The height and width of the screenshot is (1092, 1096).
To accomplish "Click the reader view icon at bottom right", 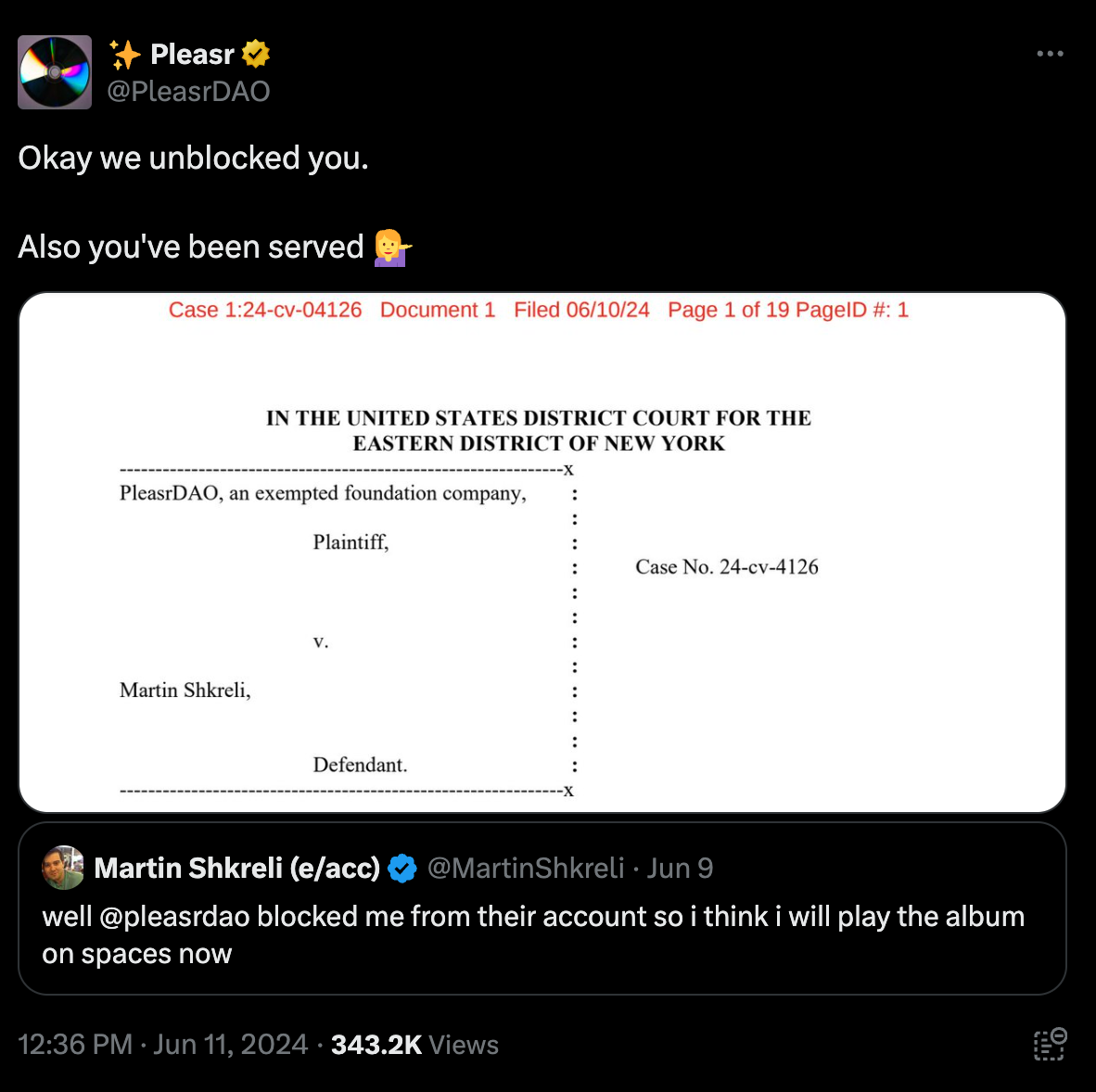I will (1050, 1044).
